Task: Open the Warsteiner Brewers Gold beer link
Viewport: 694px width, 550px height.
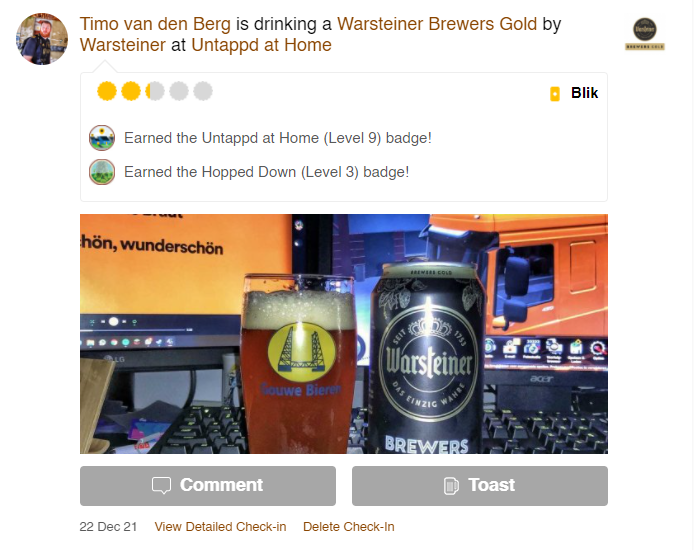Action: pyautogui.click(x=437, y=24)
